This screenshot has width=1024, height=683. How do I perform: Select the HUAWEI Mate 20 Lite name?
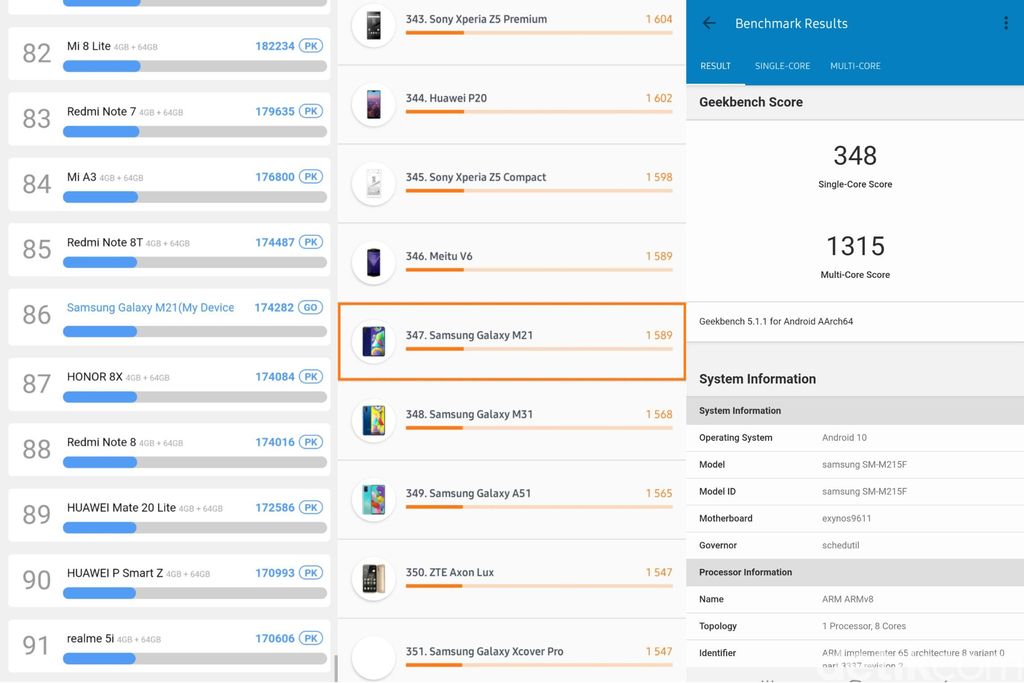click(121, 507)
